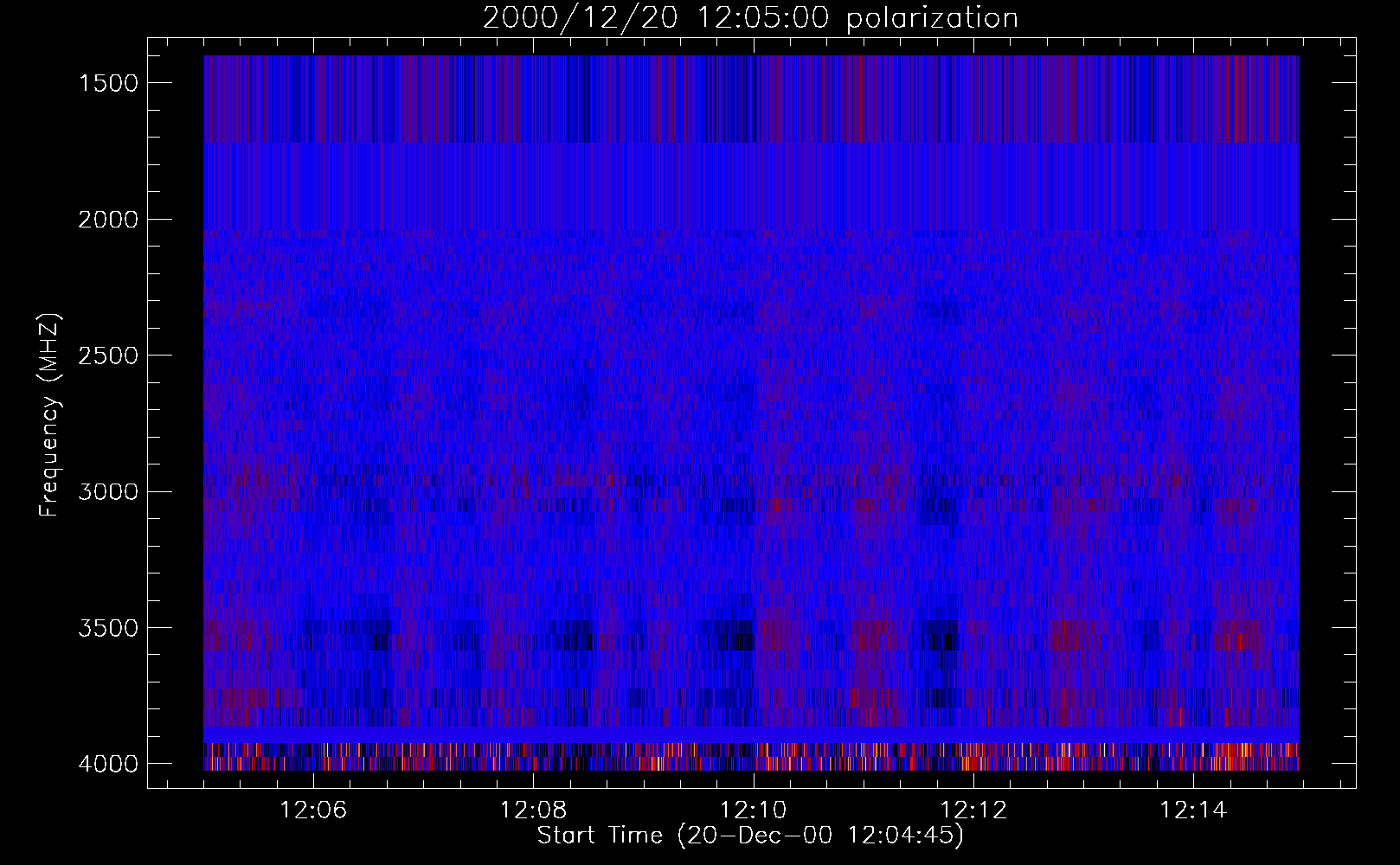
Task: Click the 12:08 time tick label
Action: click(x=534, y=811)
